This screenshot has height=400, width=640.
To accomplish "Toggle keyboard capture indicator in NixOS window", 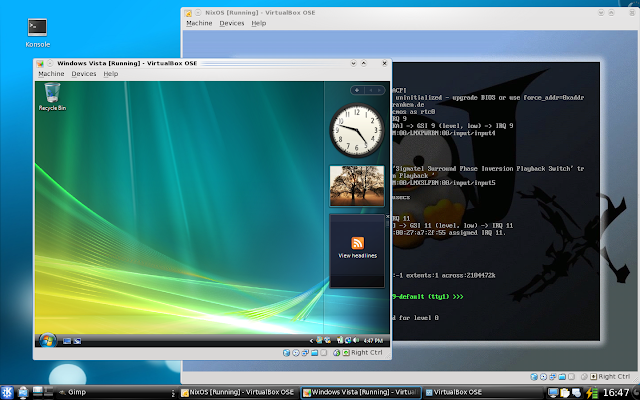I will 593,376.
